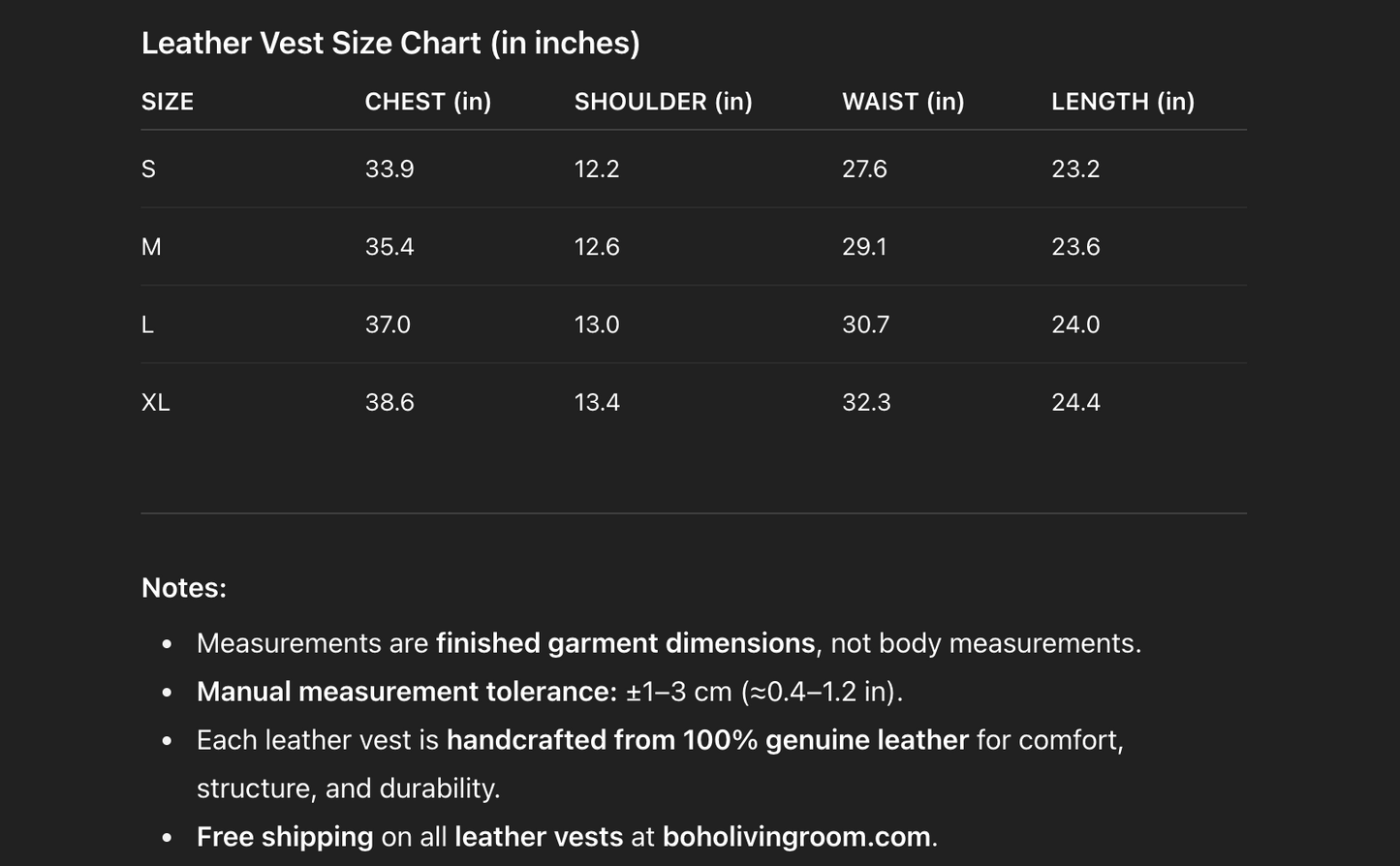Click the Leather Vest Size Chart heading

click(390, 43)
